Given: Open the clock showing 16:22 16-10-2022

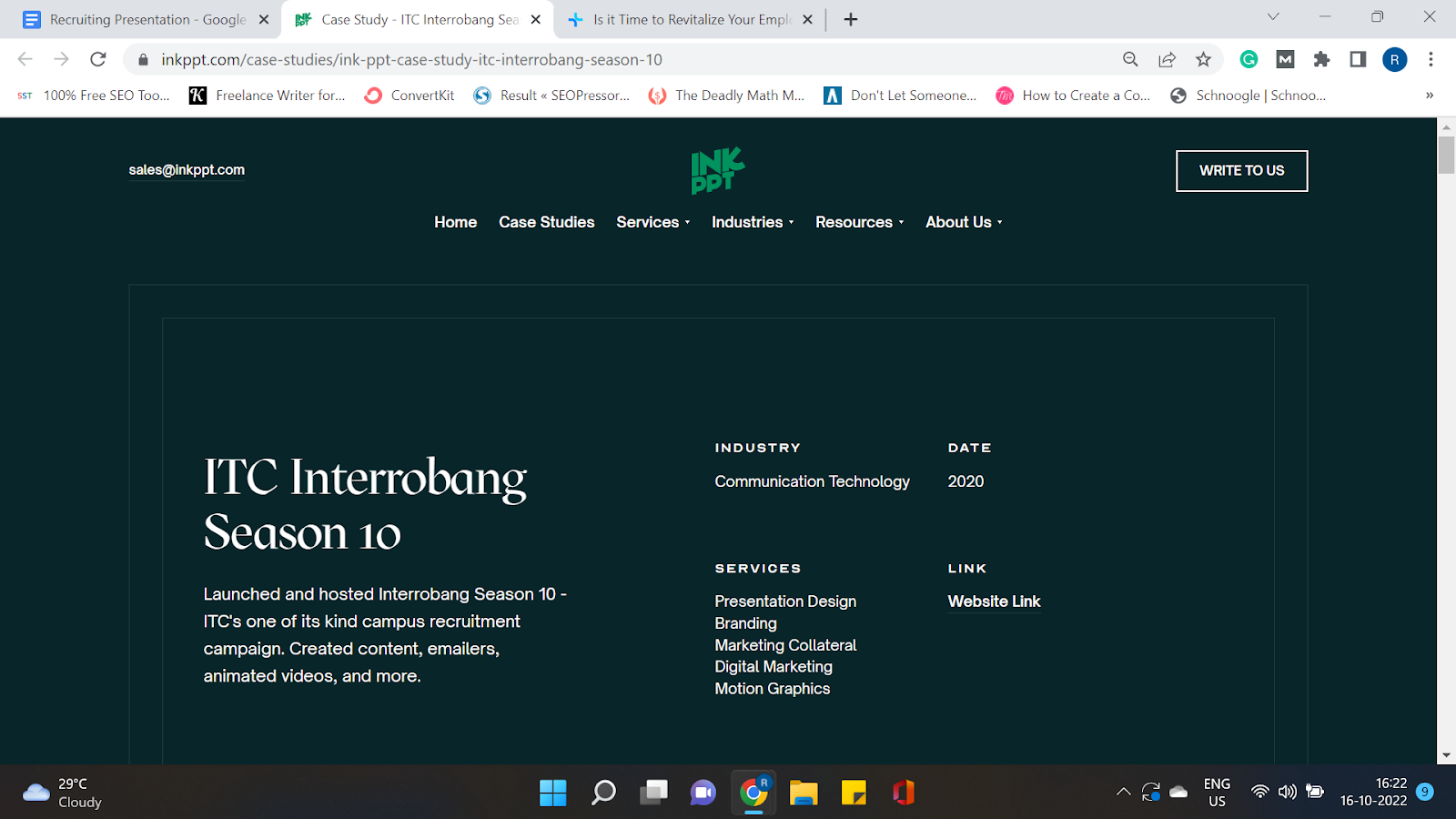Looking at the screenshot, I should (x=1373, y=793).
